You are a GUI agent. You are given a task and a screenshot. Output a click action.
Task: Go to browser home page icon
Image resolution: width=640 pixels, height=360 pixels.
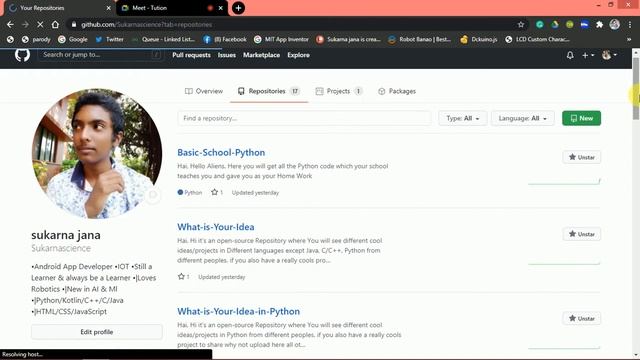(x=55, y=24)
